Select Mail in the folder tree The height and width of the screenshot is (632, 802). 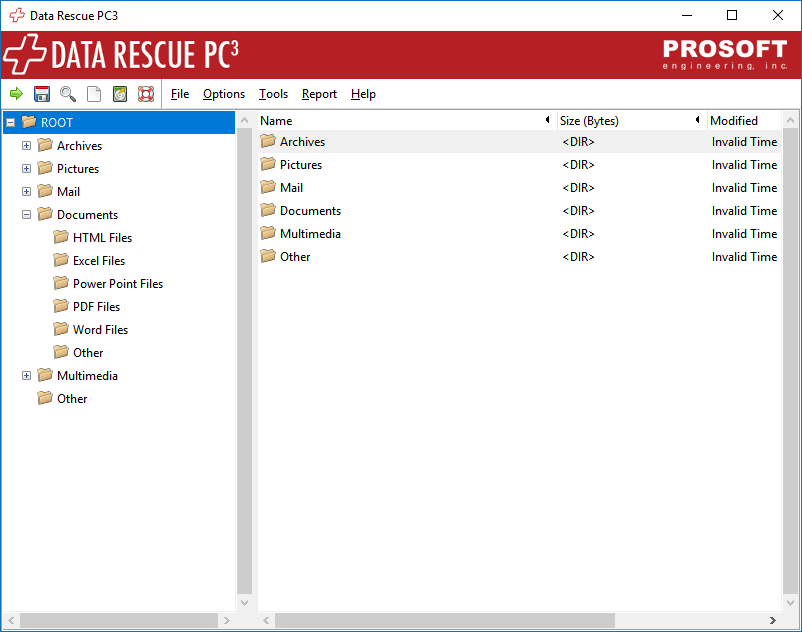point(69,192)
